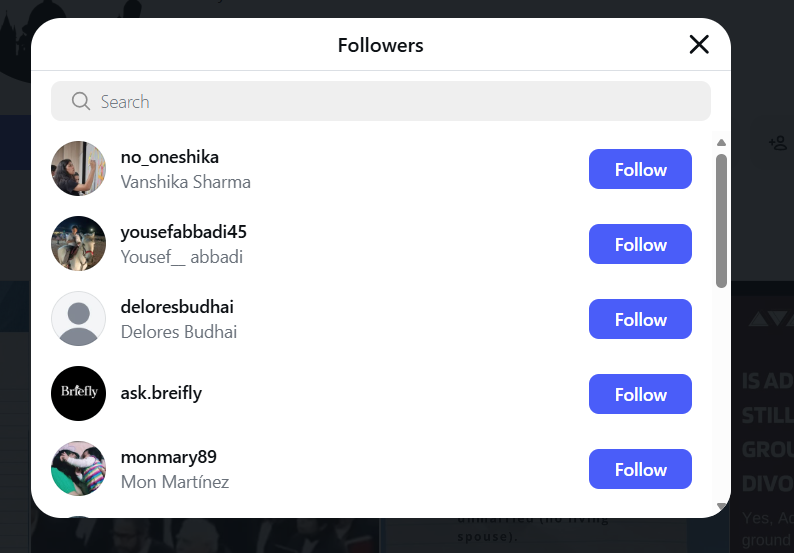Open the ask.breifly username link
This screenshot has height=553, width=794.
click(x=161, y=393)
